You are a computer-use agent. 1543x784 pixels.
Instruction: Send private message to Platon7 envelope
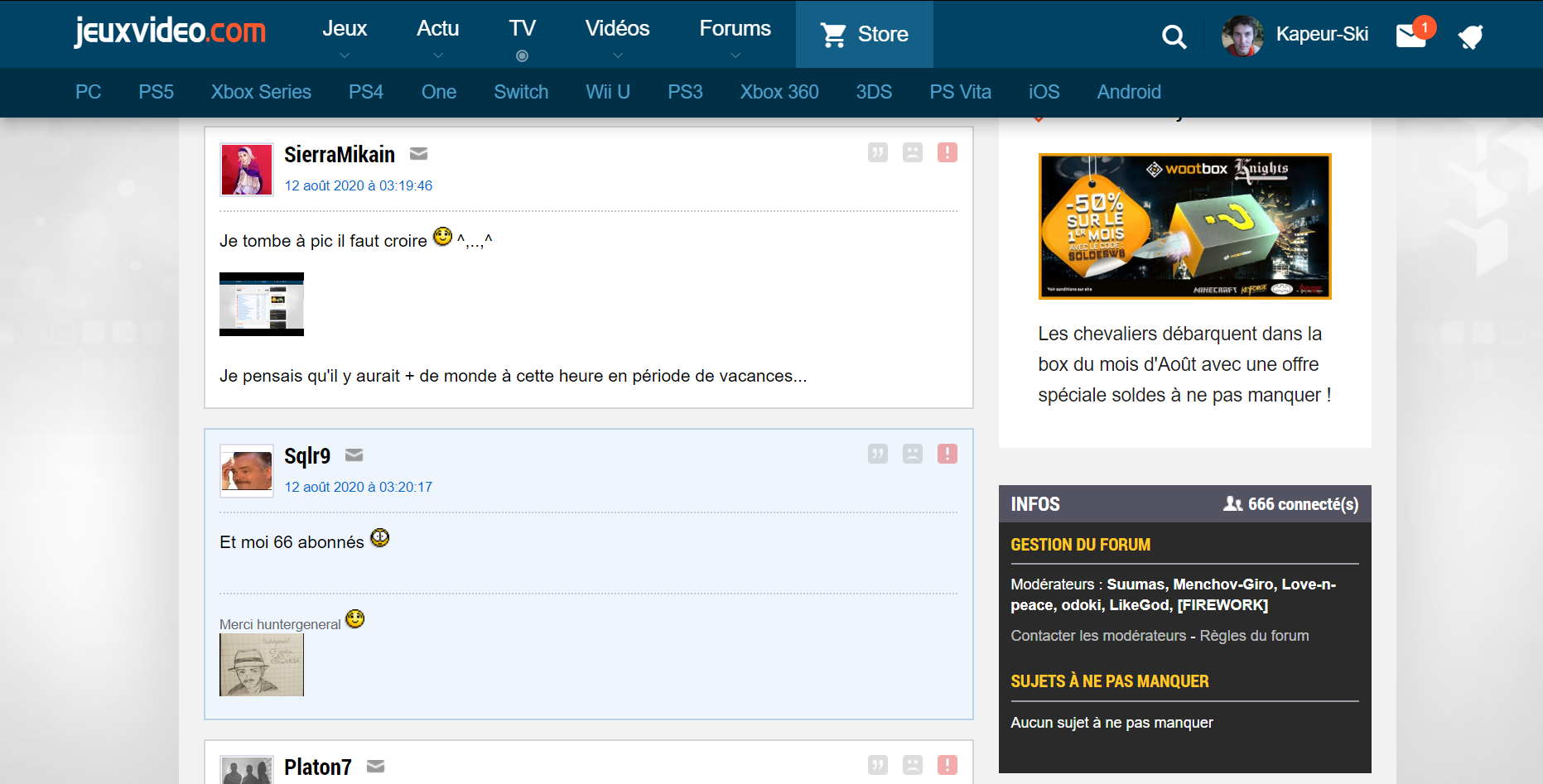point(375,767)
